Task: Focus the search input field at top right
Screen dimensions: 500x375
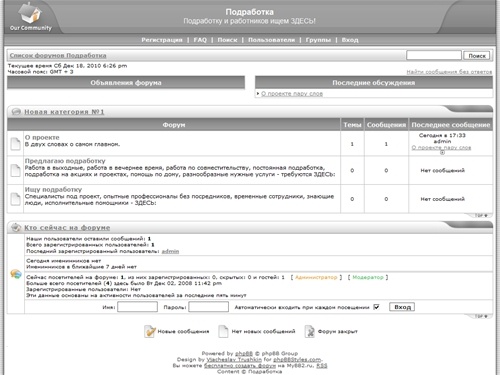Action: pyautogui.click(x=434, y=55)
